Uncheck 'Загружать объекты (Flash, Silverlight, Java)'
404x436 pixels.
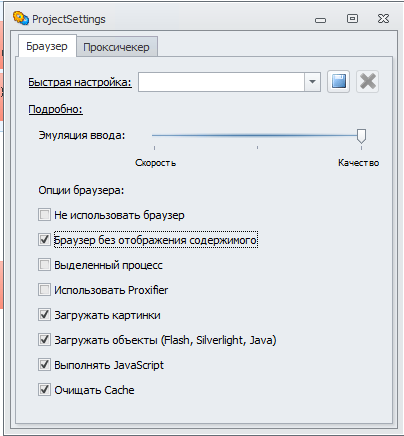coord(44,340)
